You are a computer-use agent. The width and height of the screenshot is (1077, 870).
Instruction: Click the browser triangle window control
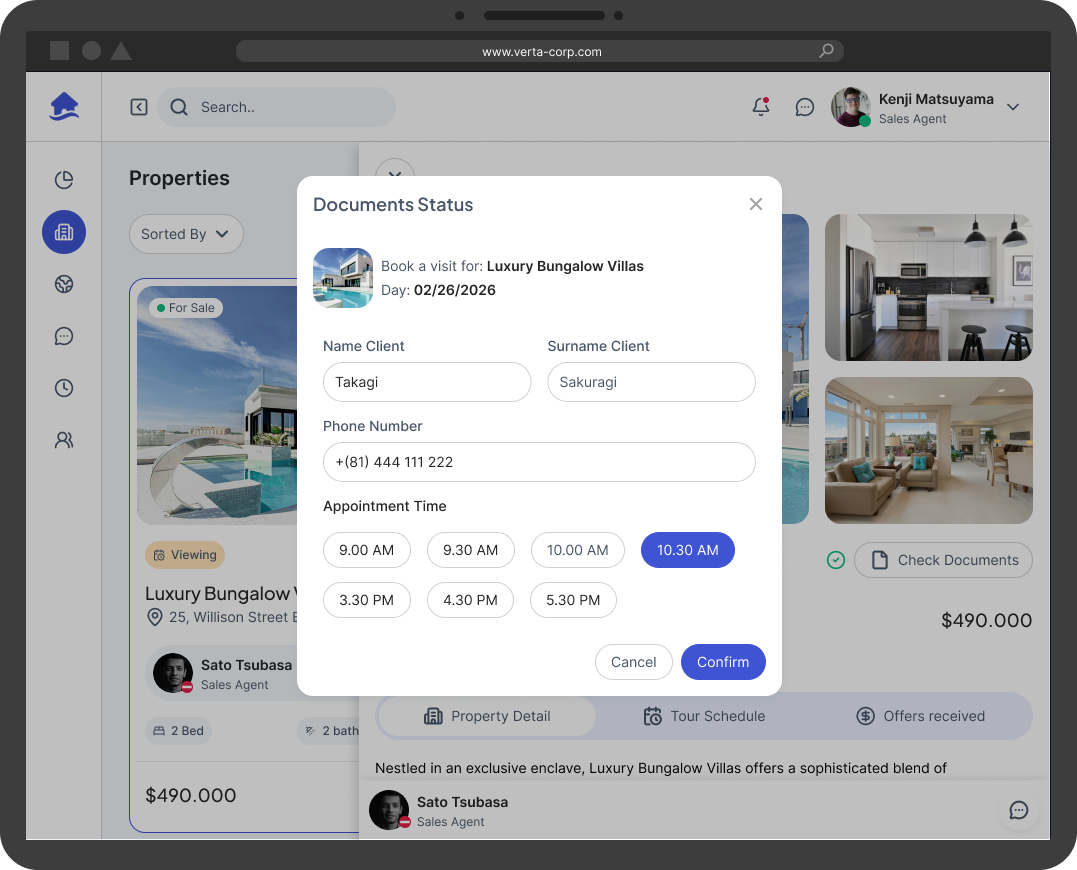coord(121,51)
